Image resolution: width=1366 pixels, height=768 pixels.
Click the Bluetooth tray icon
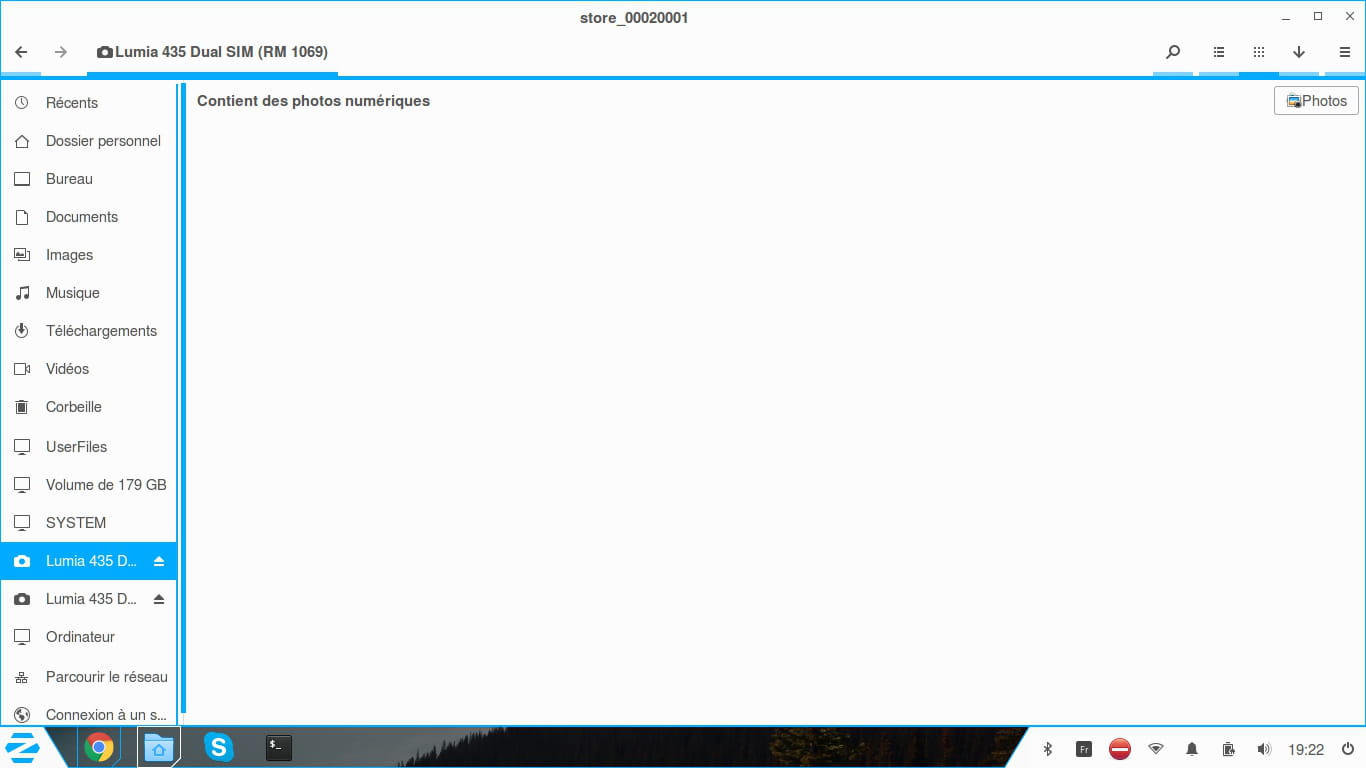(x=1048, y=749)
